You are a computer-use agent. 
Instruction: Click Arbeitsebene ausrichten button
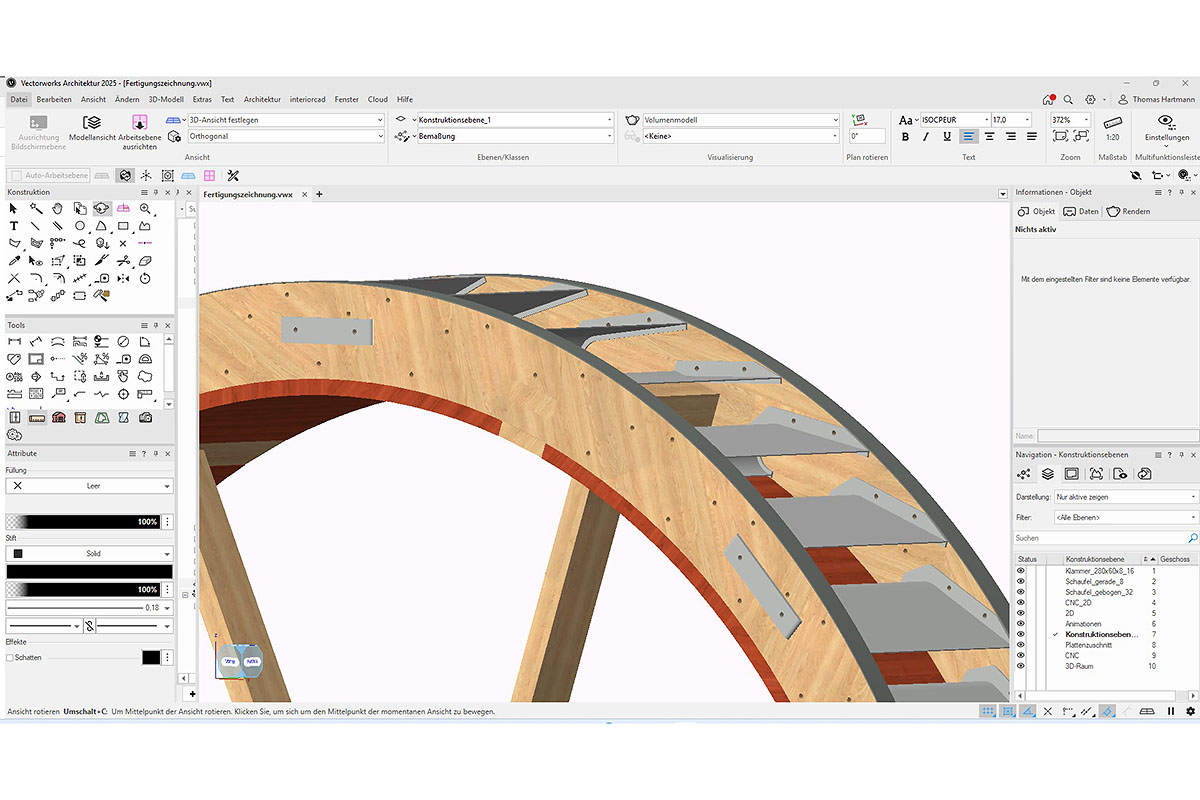click(x=139, y=128)
